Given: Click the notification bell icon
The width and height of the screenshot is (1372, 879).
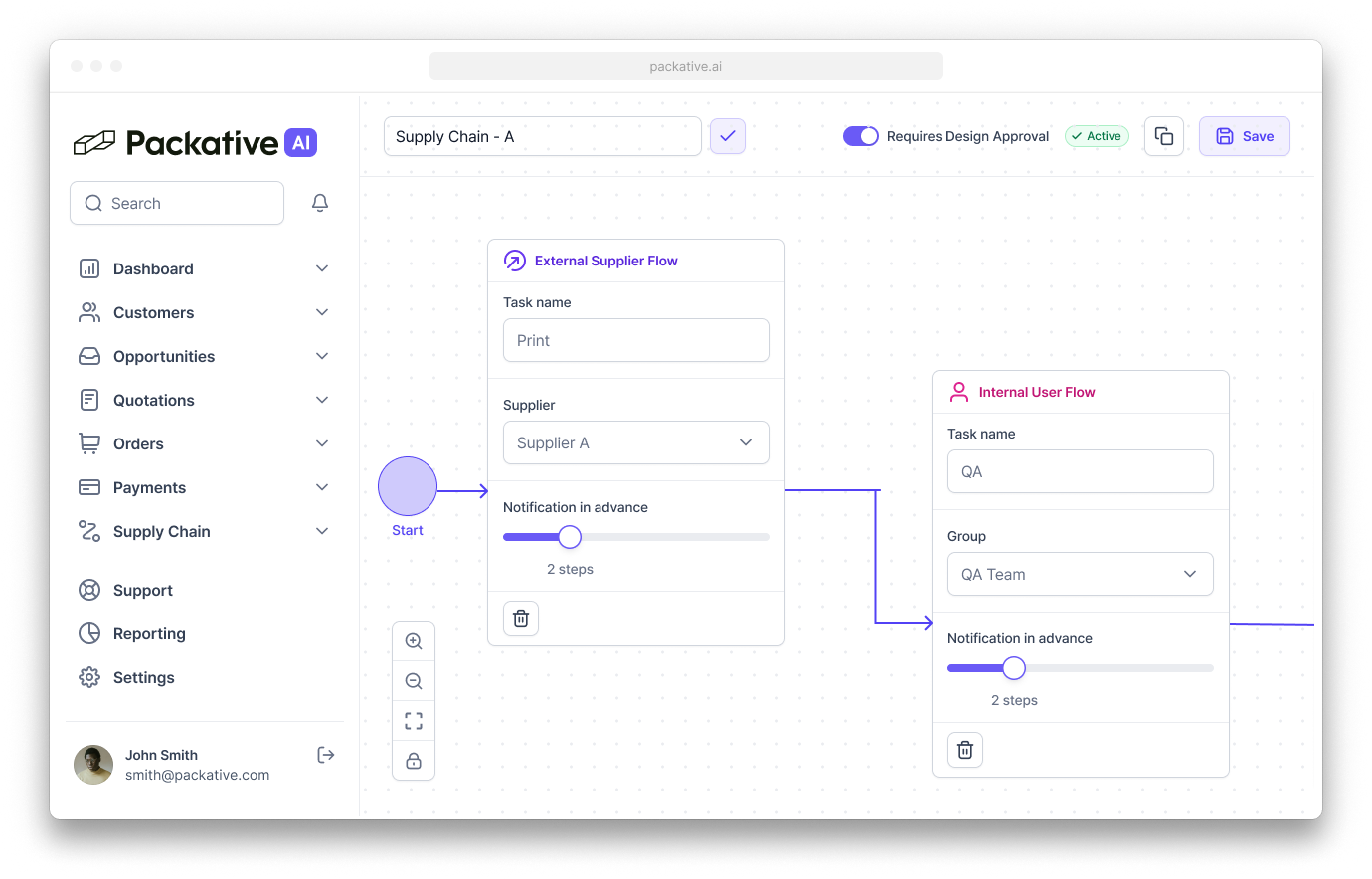Looking at the screenshot, I should (320, 203).
